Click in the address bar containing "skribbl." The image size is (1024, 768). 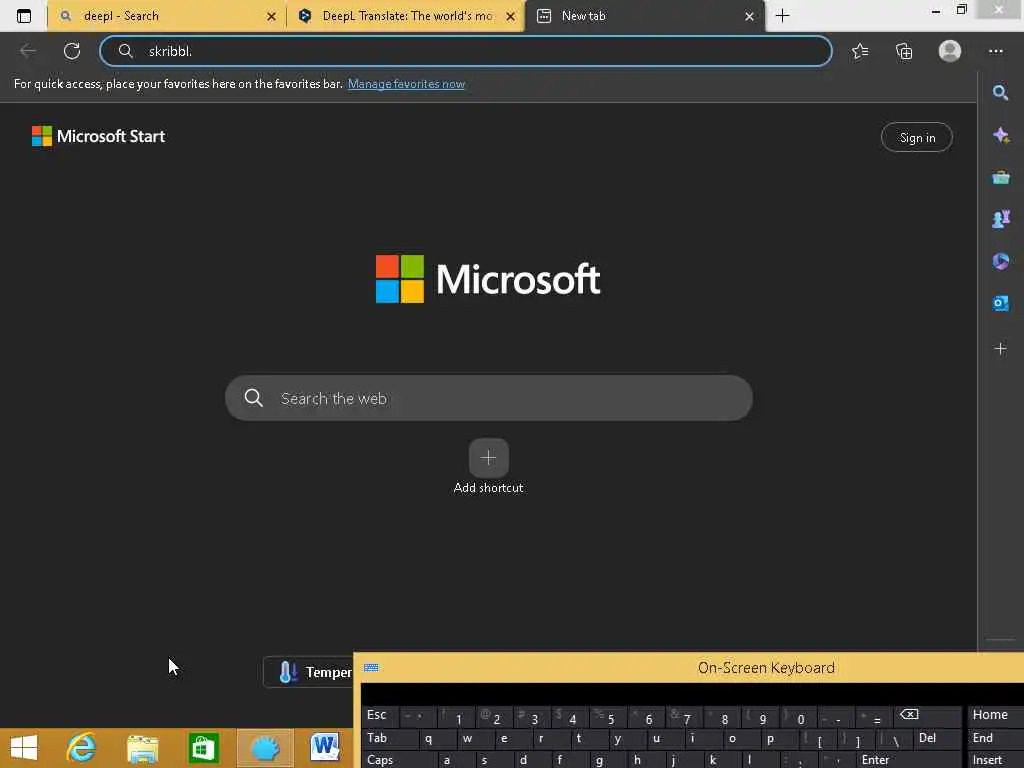466,51
